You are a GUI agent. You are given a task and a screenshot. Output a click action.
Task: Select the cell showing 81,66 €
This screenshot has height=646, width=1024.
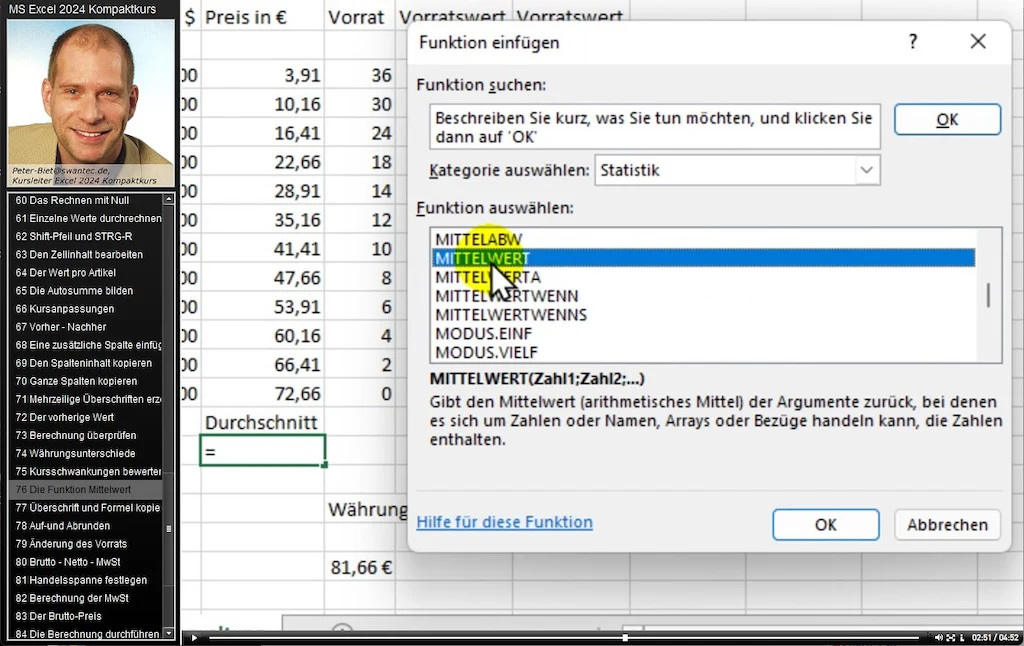361,567
